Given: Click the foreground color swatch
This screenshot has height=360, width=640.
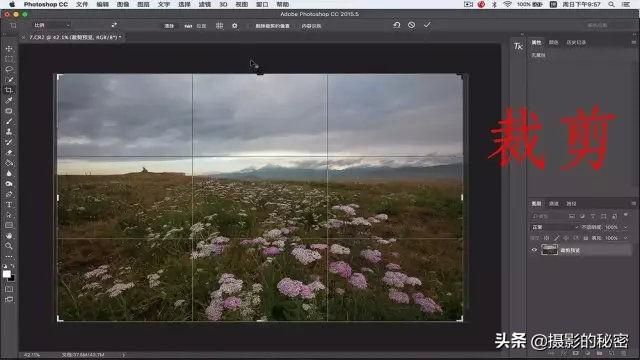Looking at the screenshot, I should [x=7, y=274].
